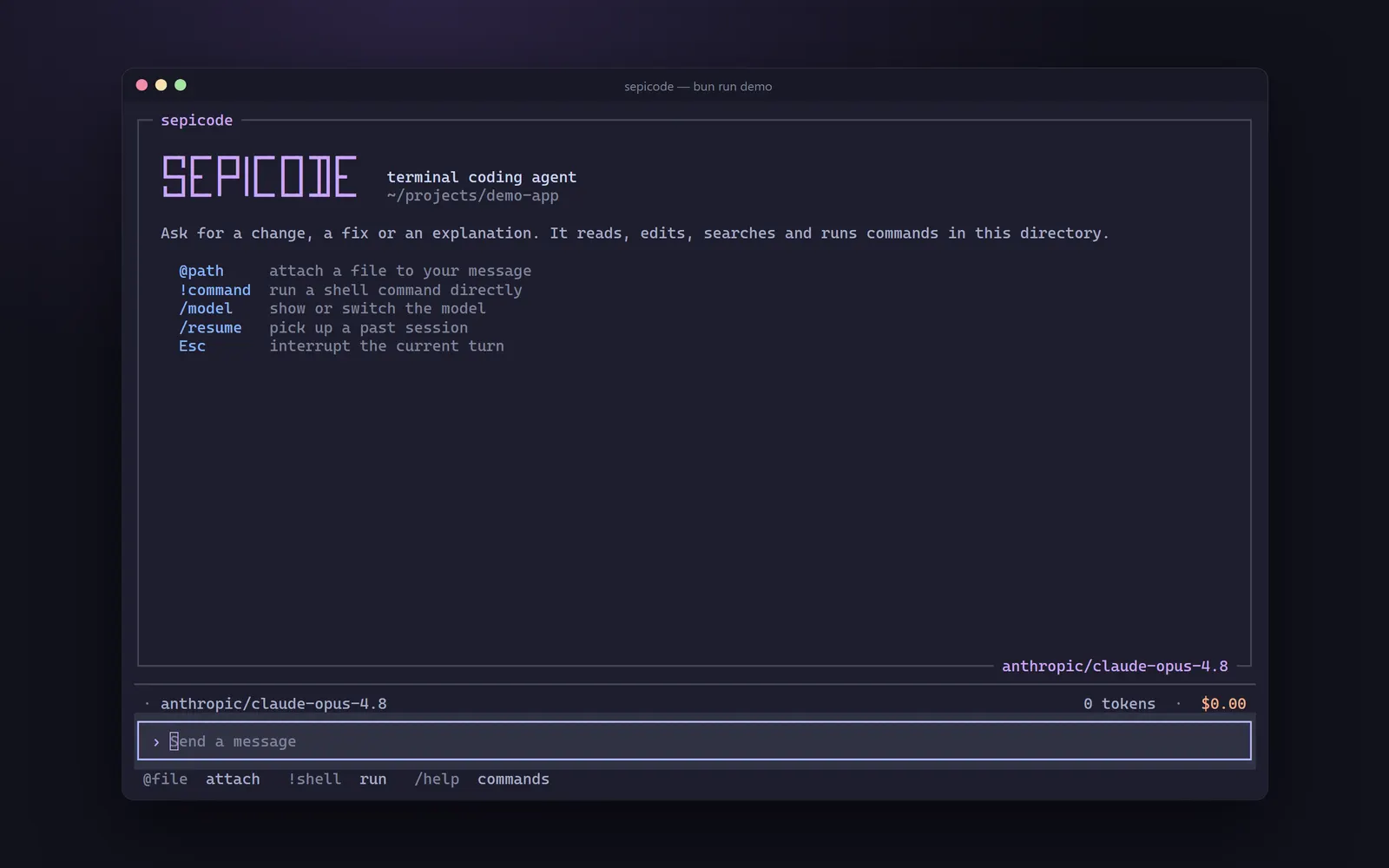Screen dimensions: 1389x868
Task: Click 'attach a file to your message' description
Action: tap(400, 271)
